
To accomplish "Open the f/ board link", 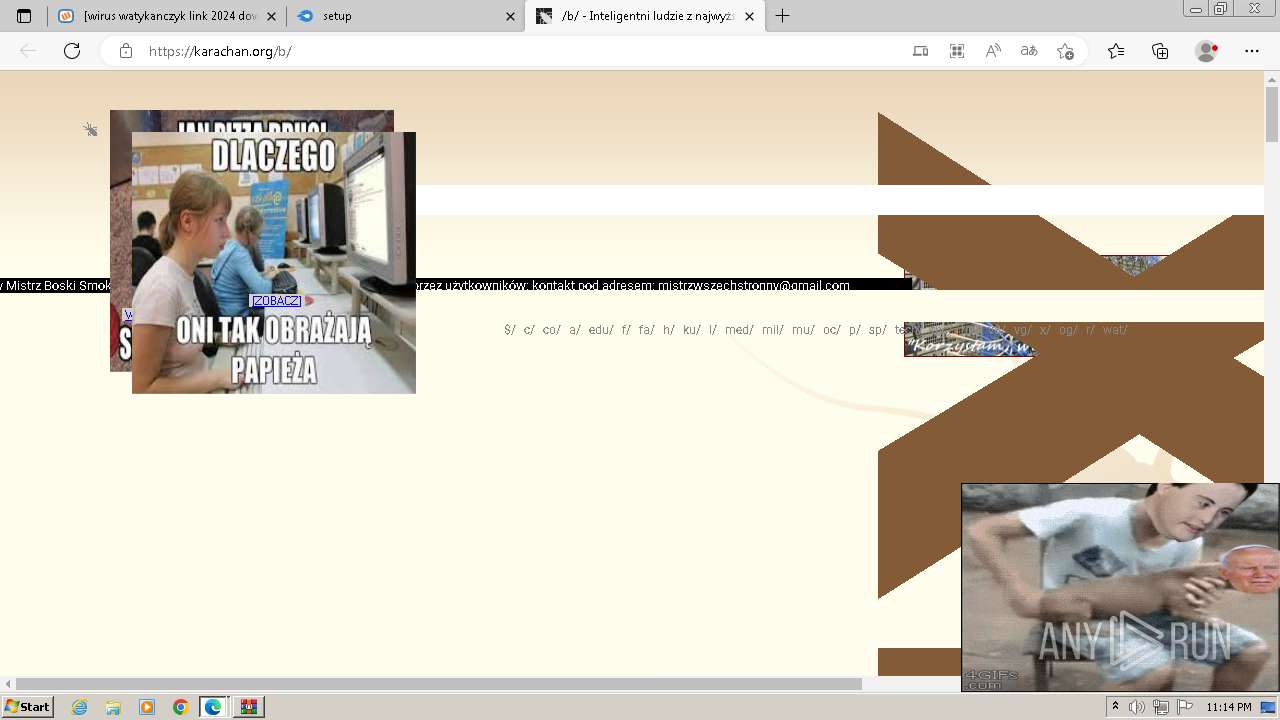I will click(626, 330).
